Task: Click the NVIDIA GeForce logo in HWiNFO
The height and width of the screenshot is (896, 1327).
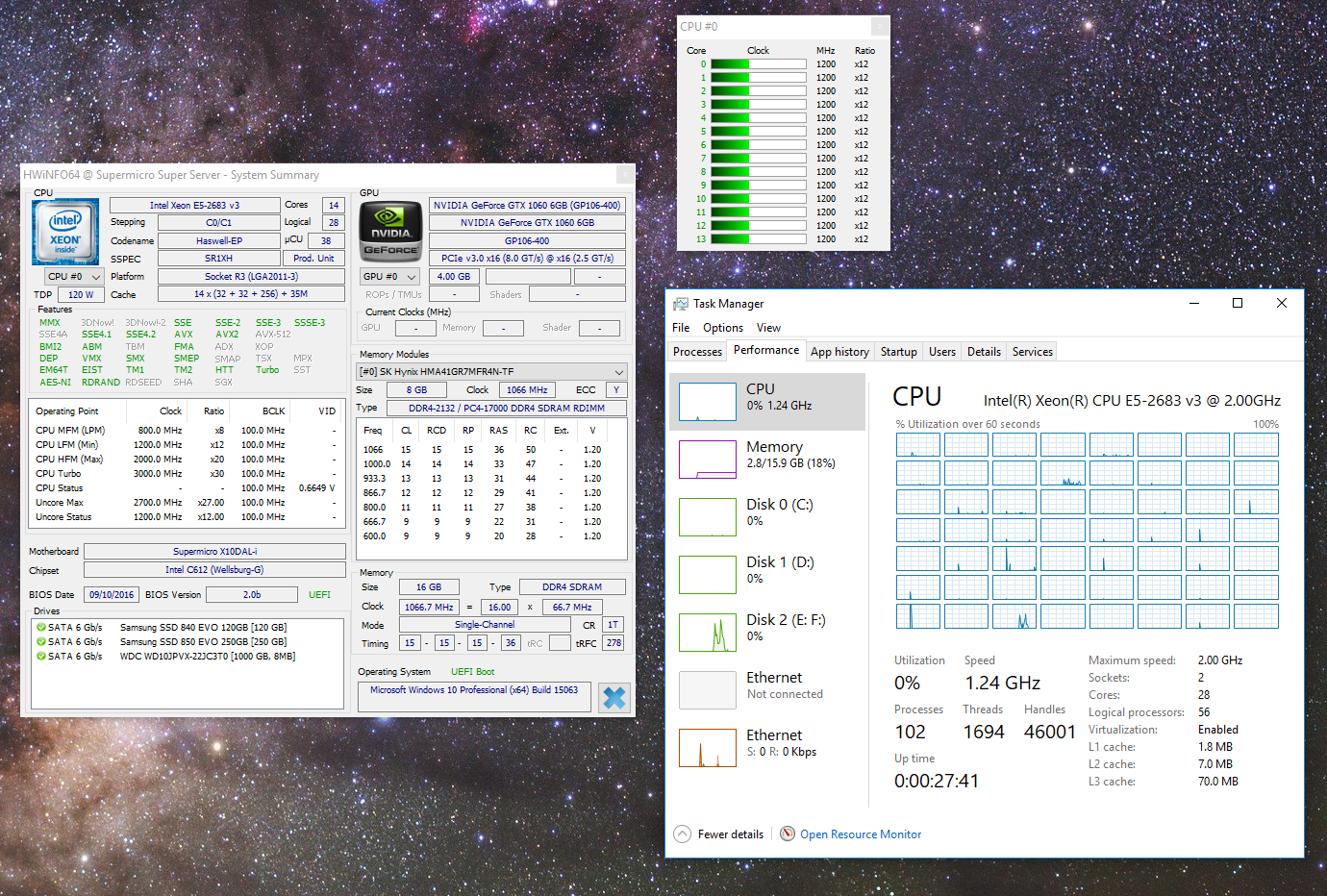Action: click(x=391, y=232)
